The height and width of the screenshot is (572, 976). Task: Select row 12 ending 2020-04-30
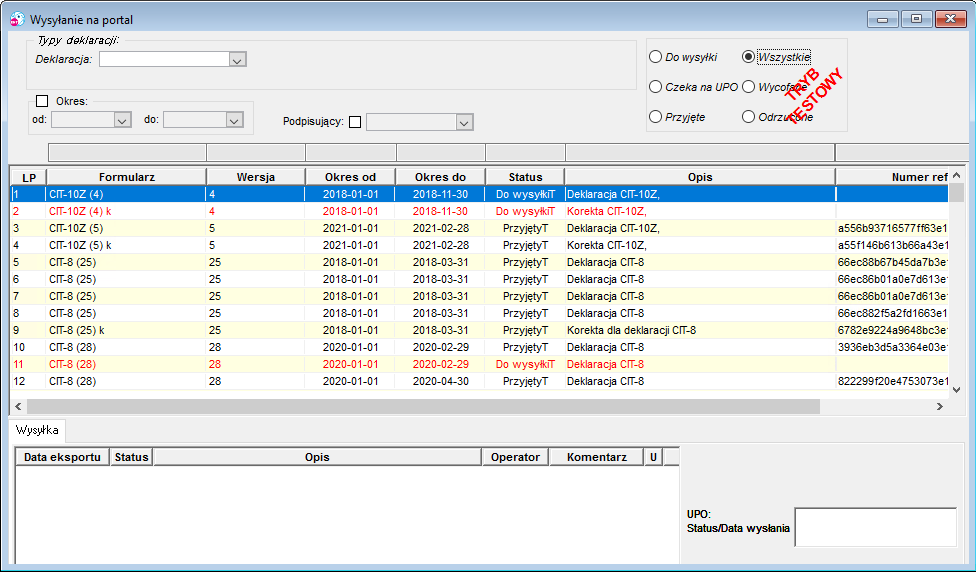click(479, 381)
